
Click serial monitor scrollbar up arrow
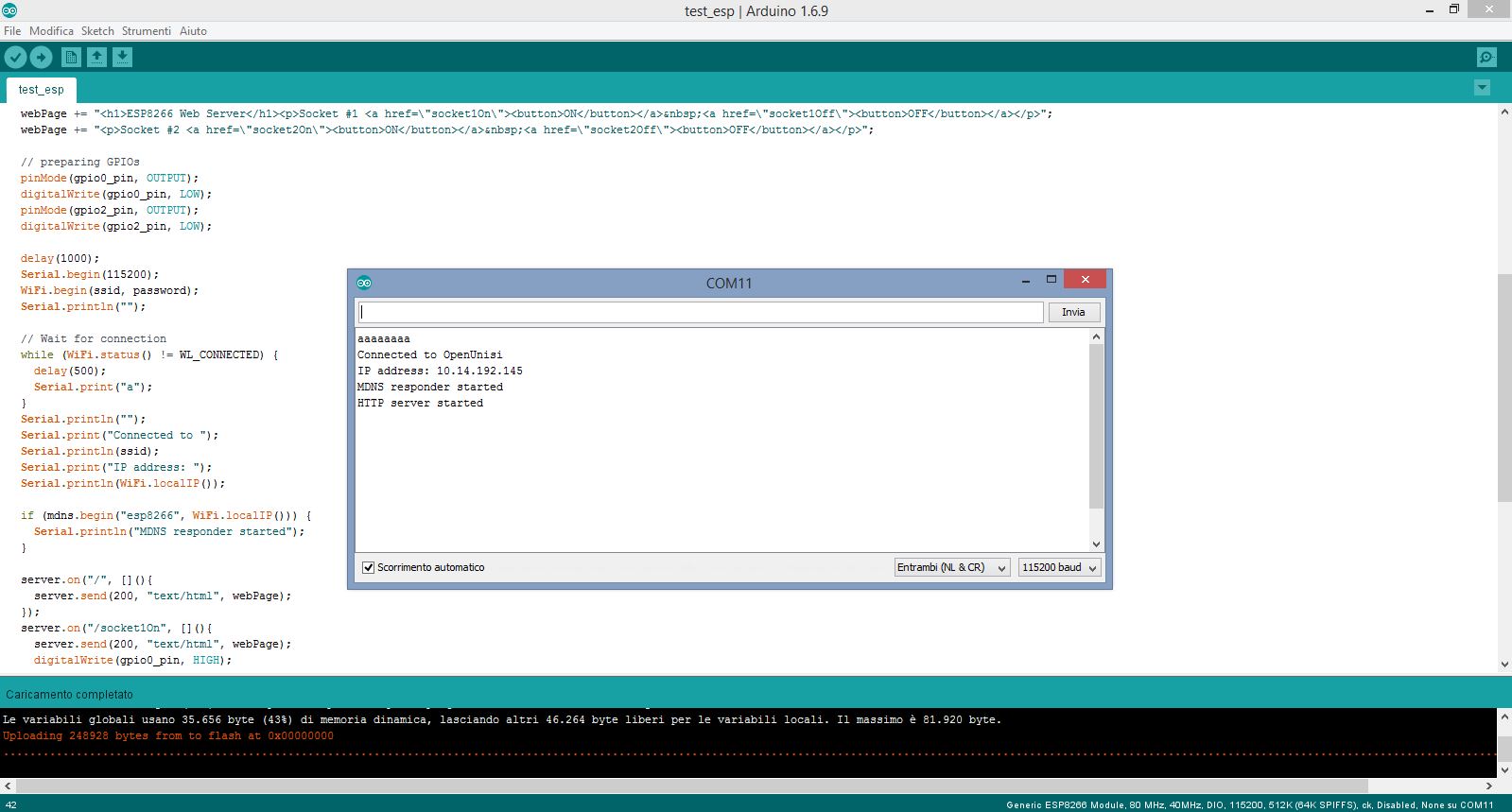click(1096, 337)
